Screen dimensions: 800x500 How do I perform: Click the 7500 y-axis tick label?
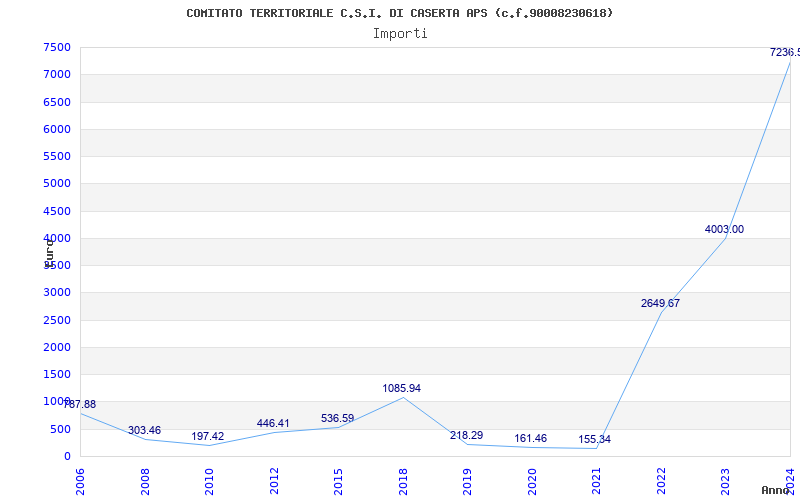(56, 48)
